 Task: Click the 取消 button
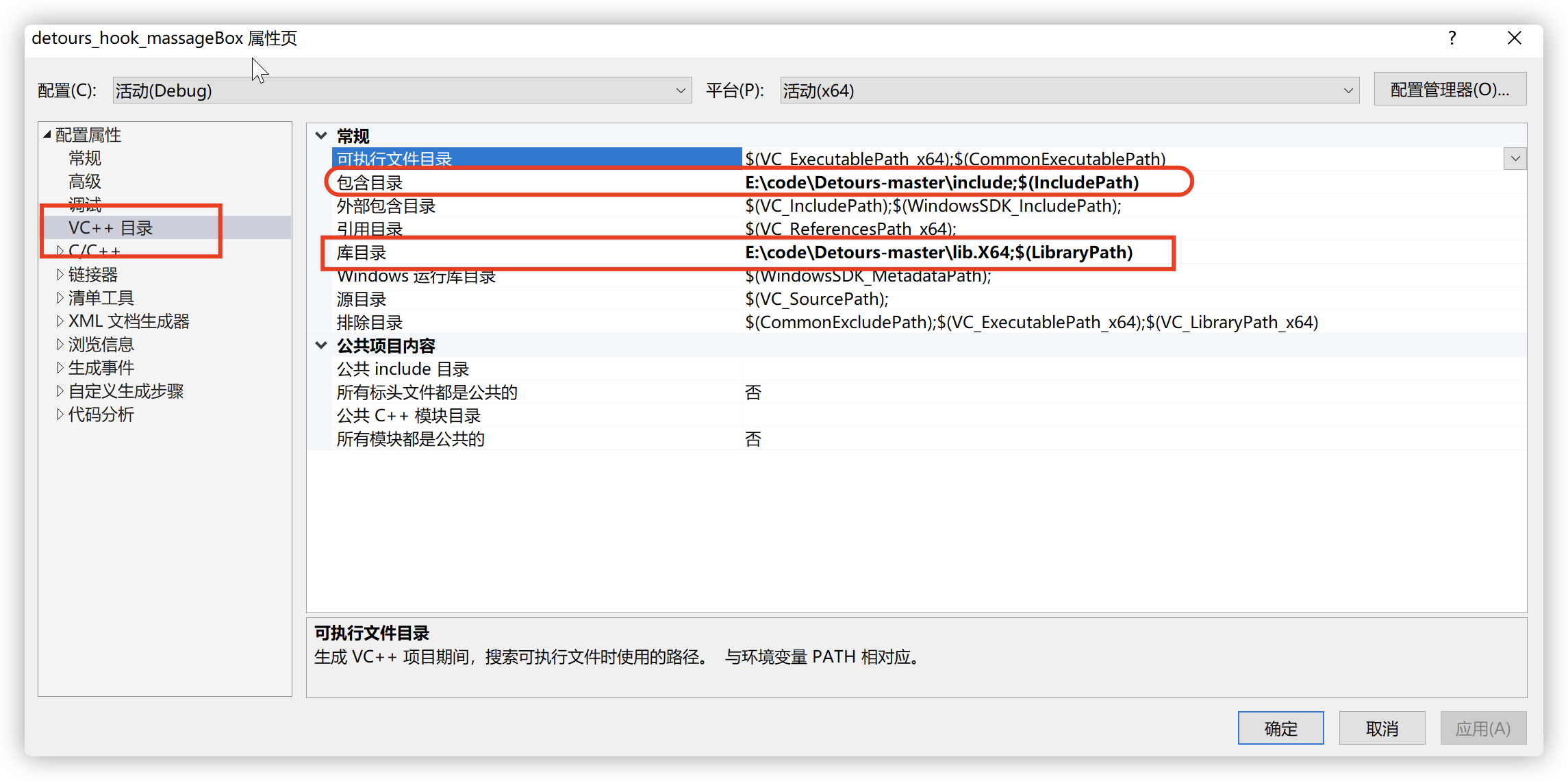coord(1381,728)
